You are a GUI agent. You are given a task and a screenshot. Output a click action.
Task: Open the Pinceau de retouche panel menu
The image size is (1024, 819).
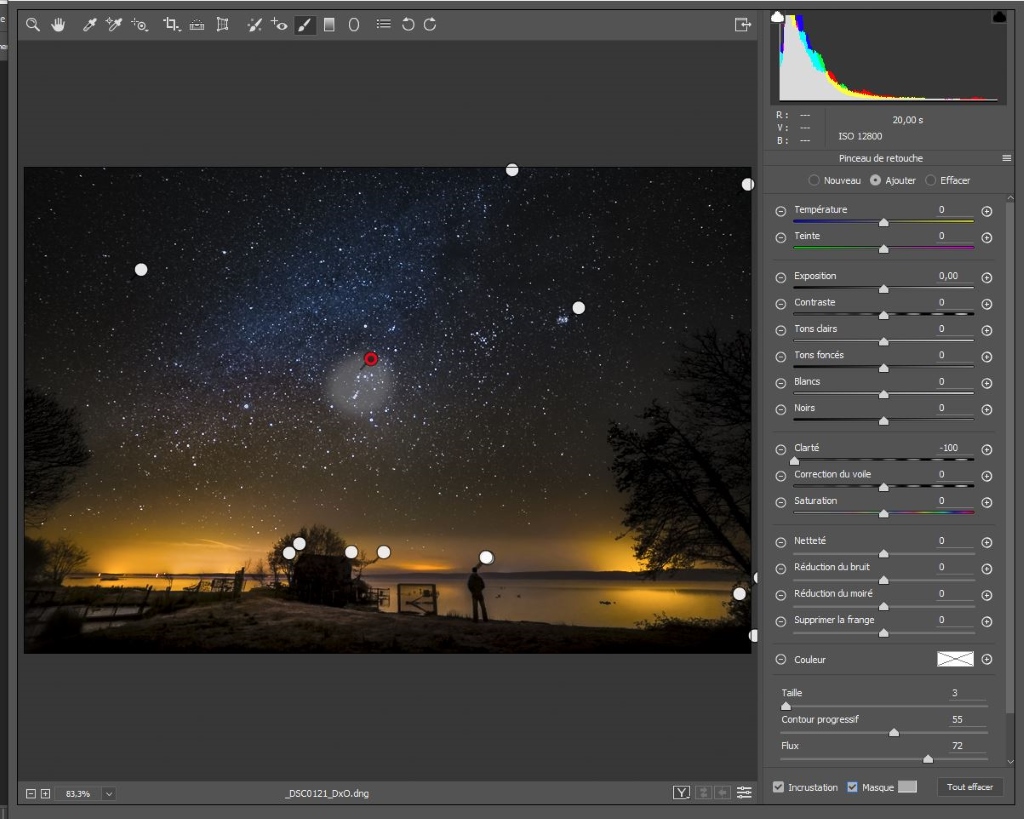tap(1007, 159)
